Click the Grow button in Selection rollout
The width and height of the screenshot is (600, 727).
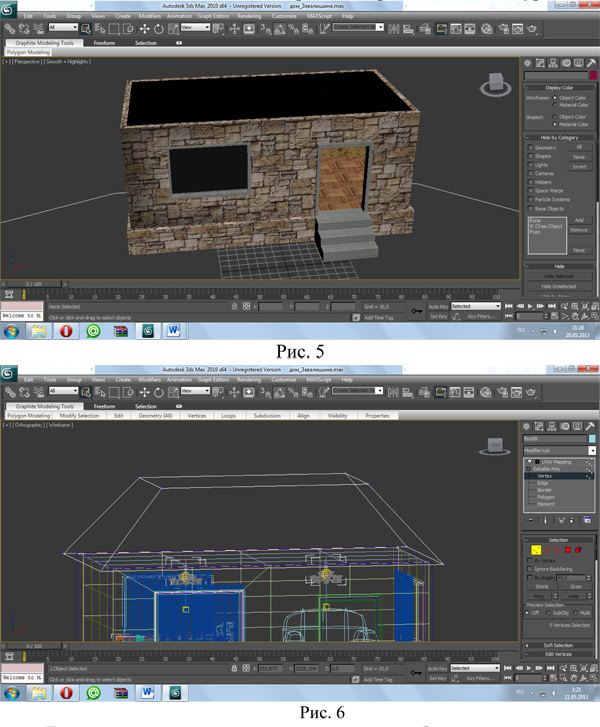tap(576, 587)
